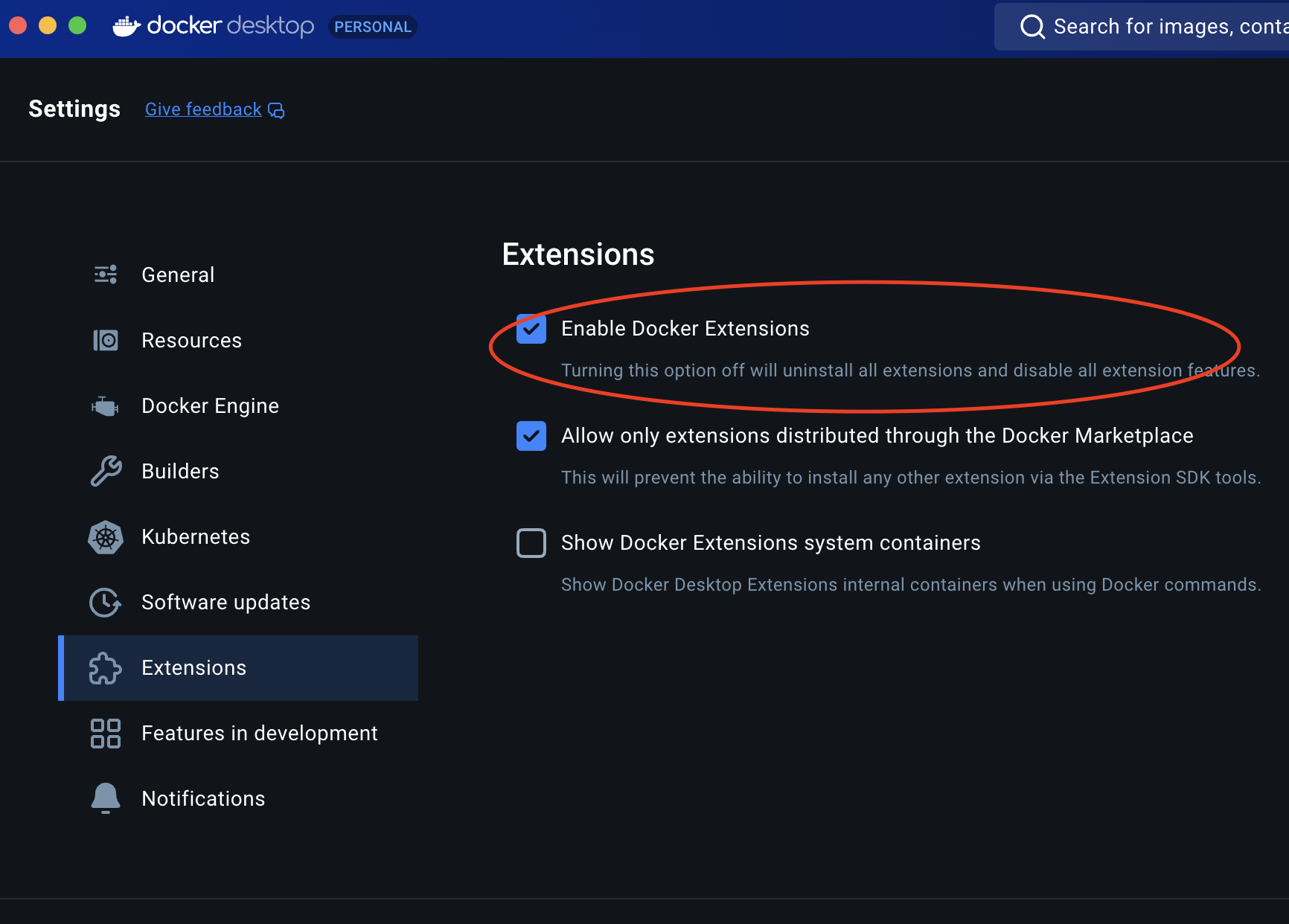Open Notifications settings
This screenshot has width=1289, height=924.
[x=238, y=799]
